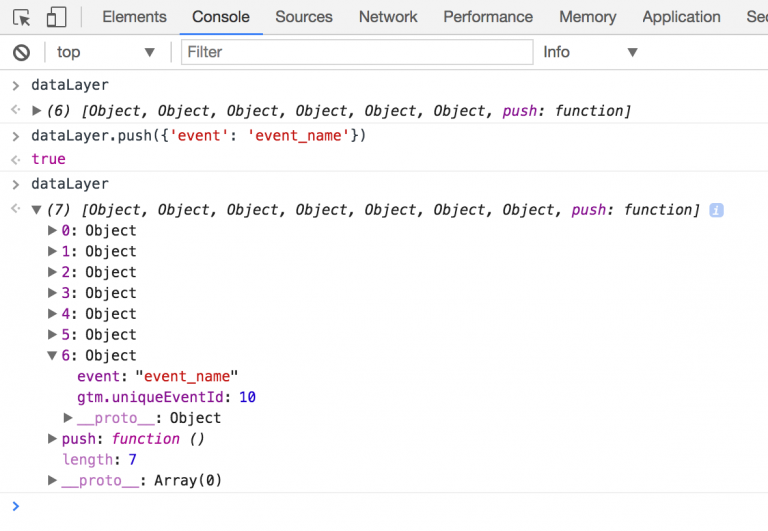Collapse the expanded (7) array result

coord(37,210)
